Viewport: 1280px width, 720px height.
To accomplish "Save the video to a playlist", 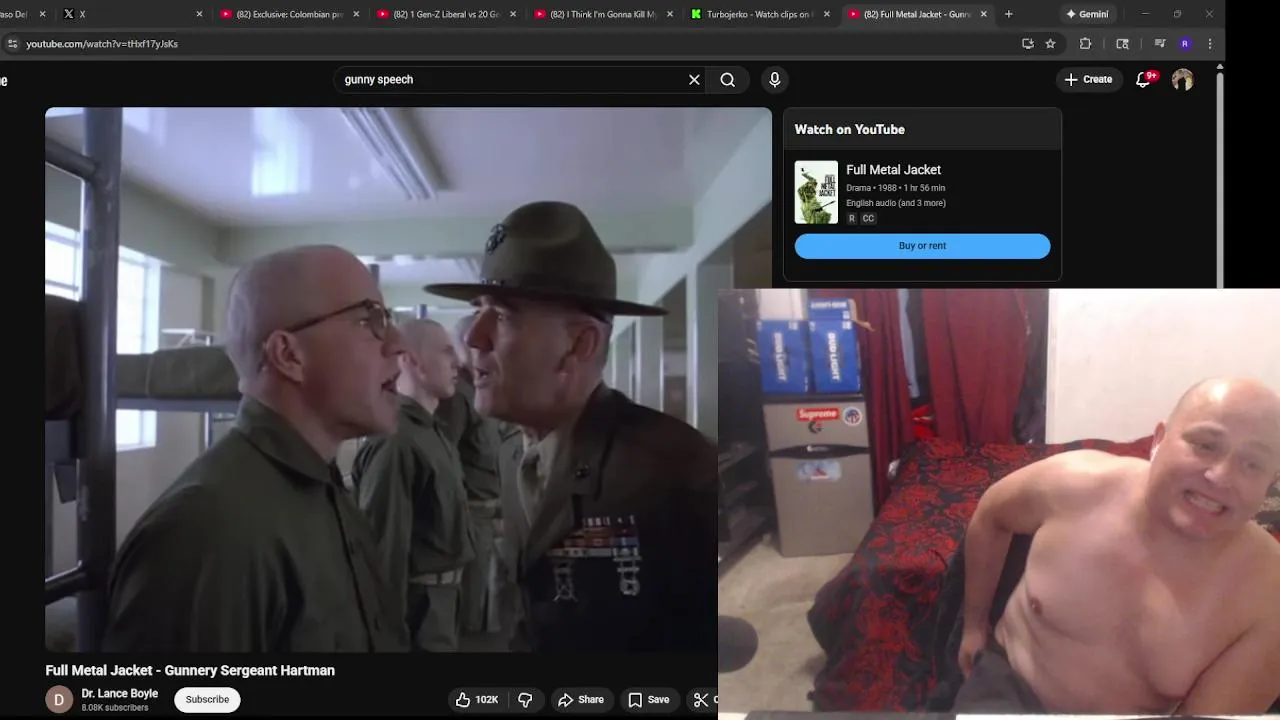I will coord(649,700).
